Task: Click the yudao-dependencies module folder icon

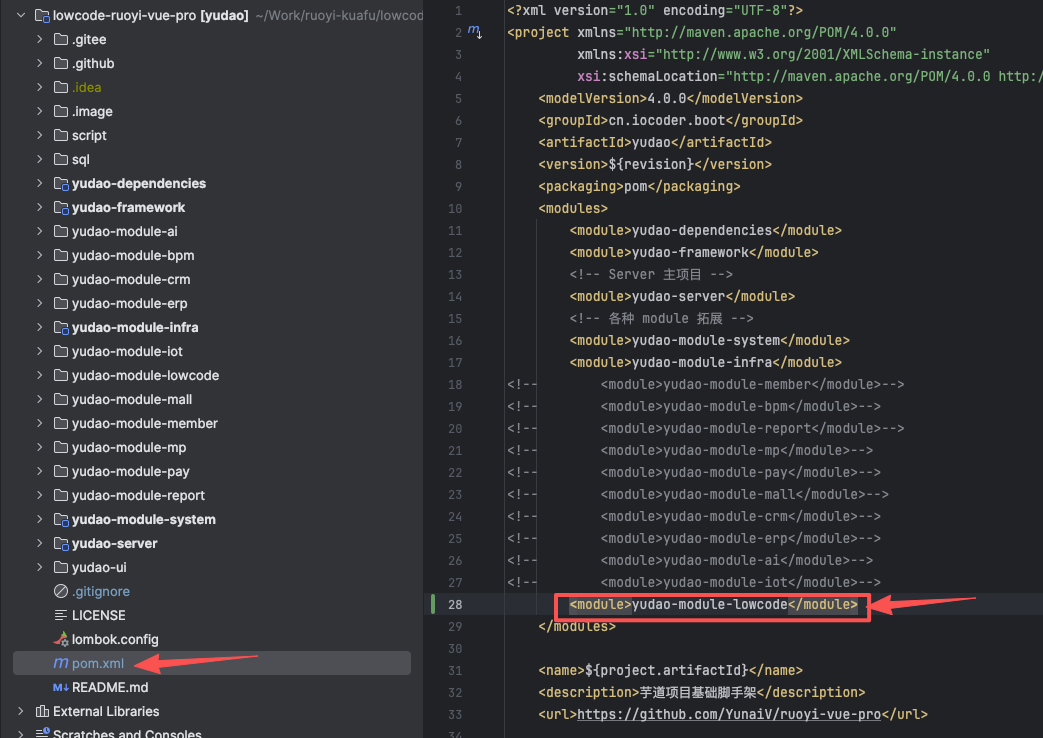Action: coord(61,183)
